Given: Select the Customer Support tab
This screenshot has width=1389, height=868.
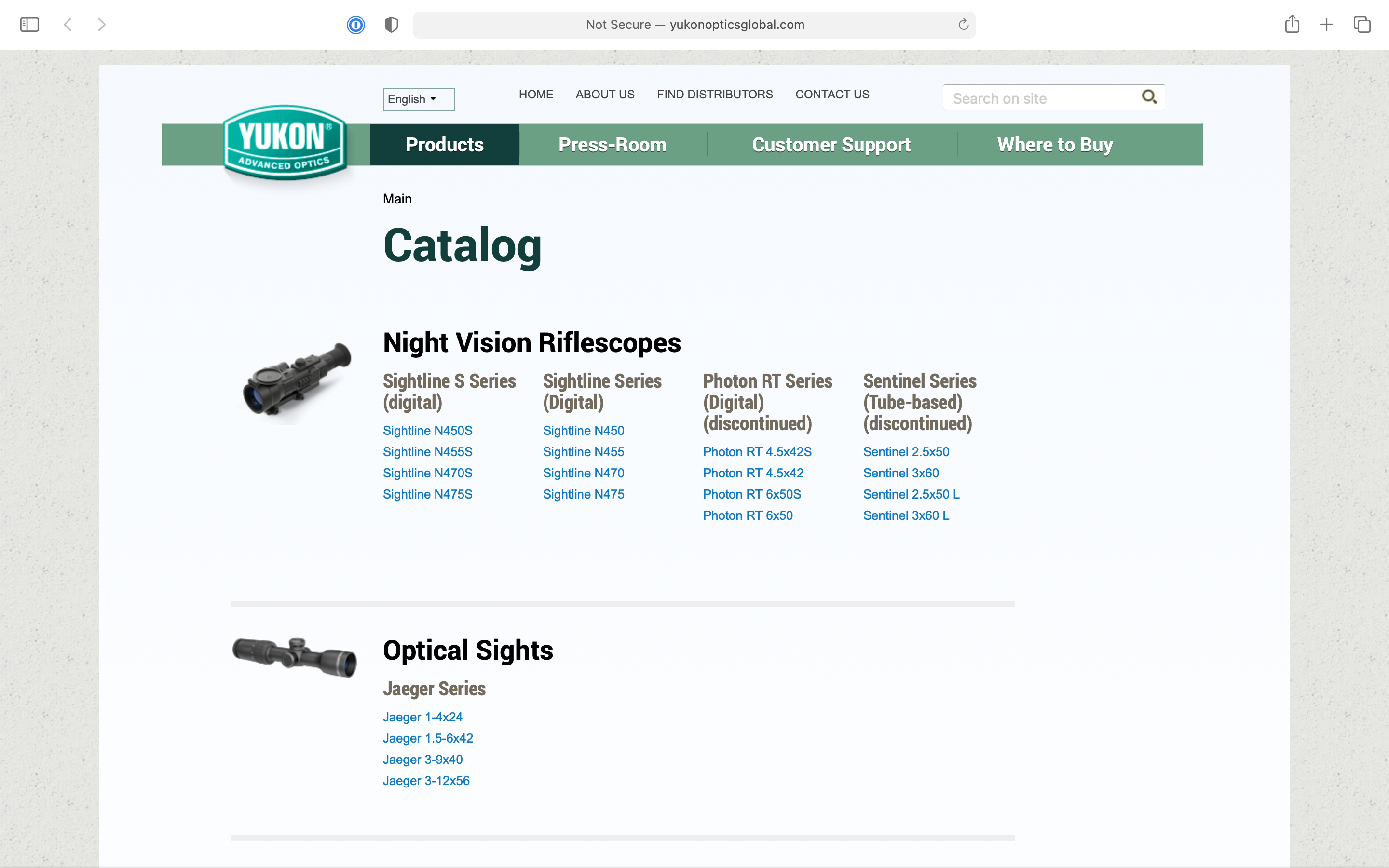Looking at the screenshot, I should point(831,145).
